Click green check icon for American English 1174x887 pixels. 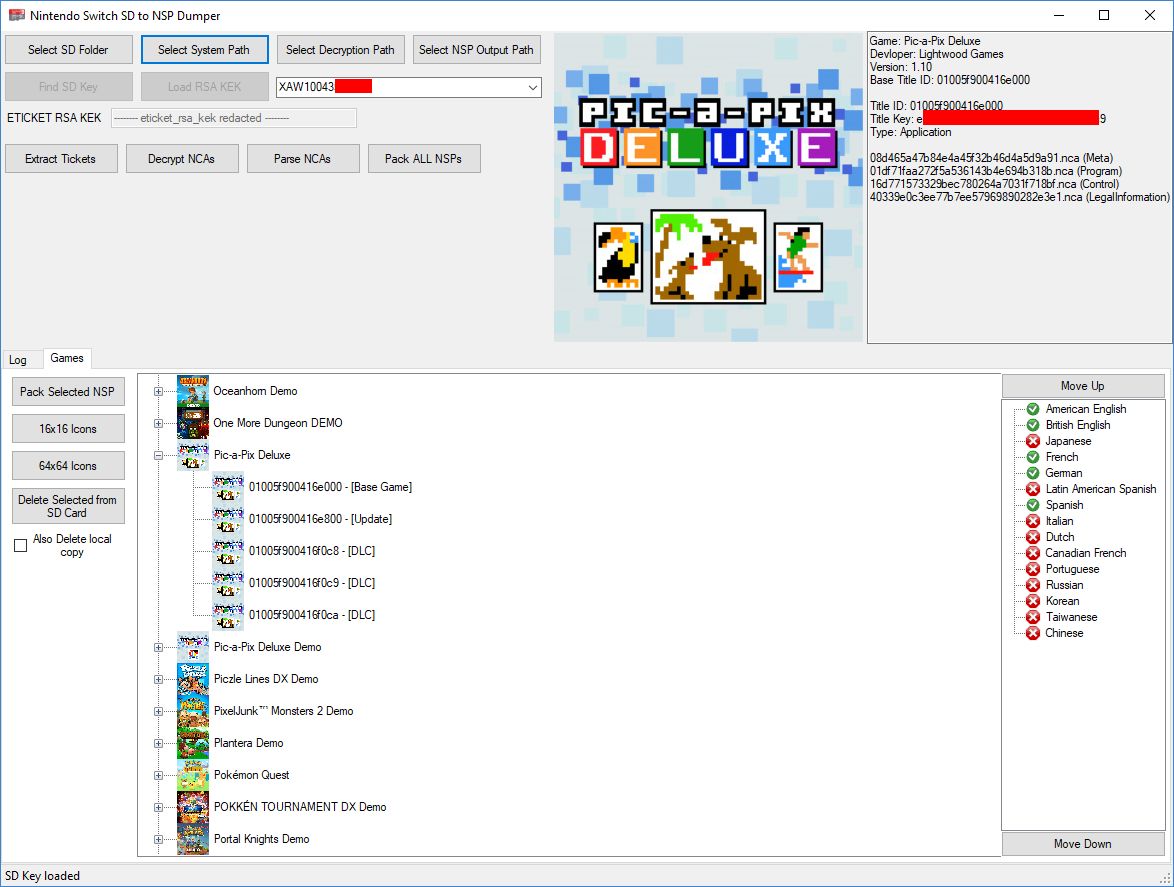[1032, 409]
